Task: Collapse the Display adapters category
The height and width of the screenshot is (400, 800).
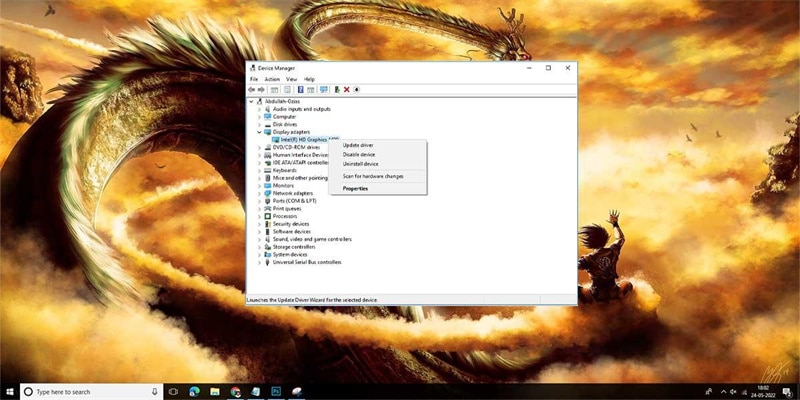Action: (259, 132)
